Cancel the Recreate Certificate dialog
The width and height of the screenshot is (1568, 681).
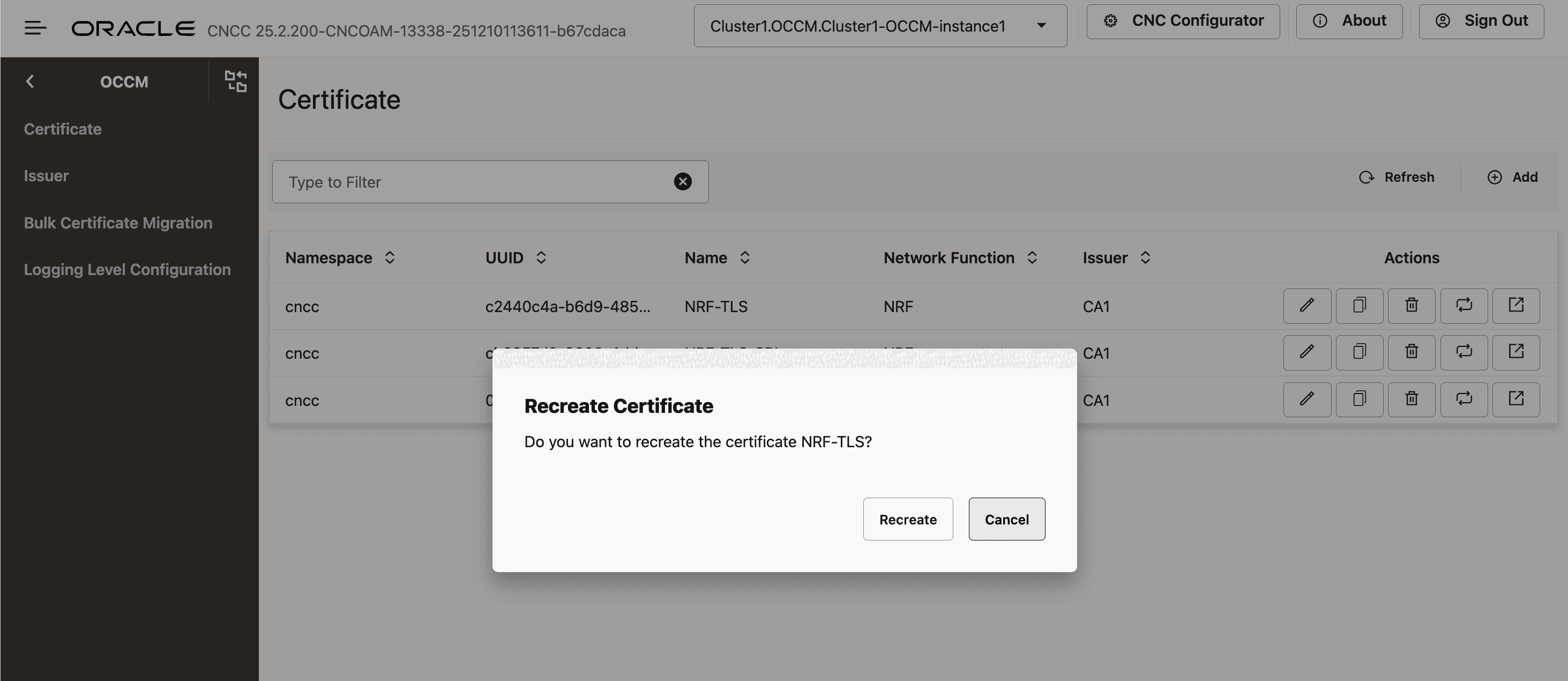click(x=1007, y=519)
